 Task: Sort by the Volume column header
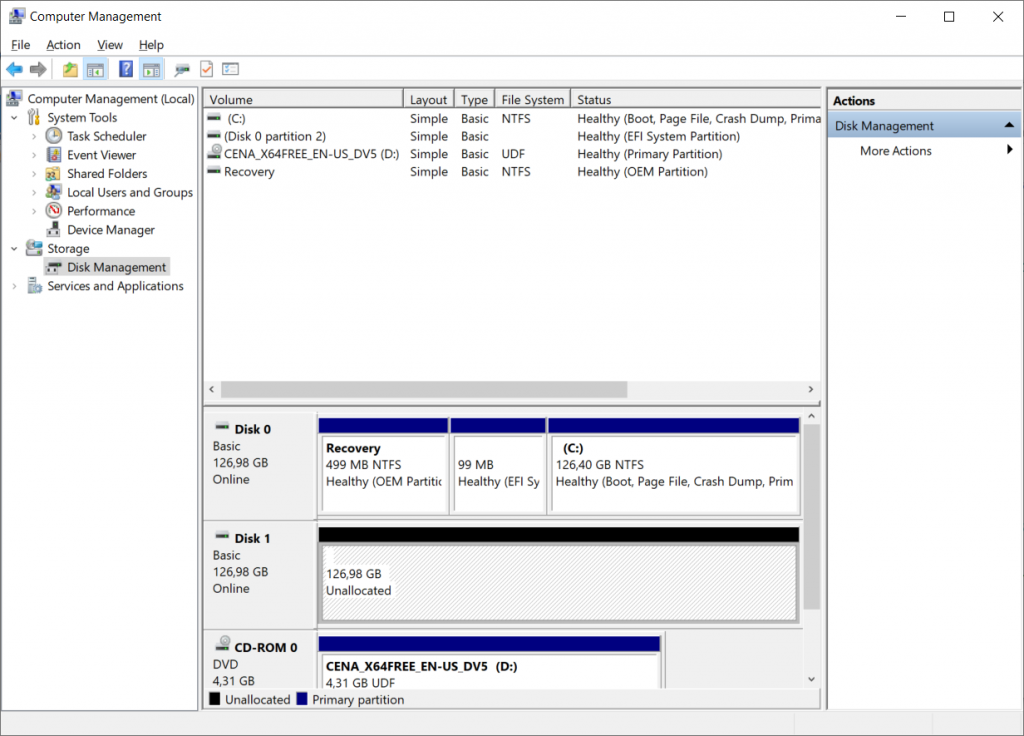303,99
